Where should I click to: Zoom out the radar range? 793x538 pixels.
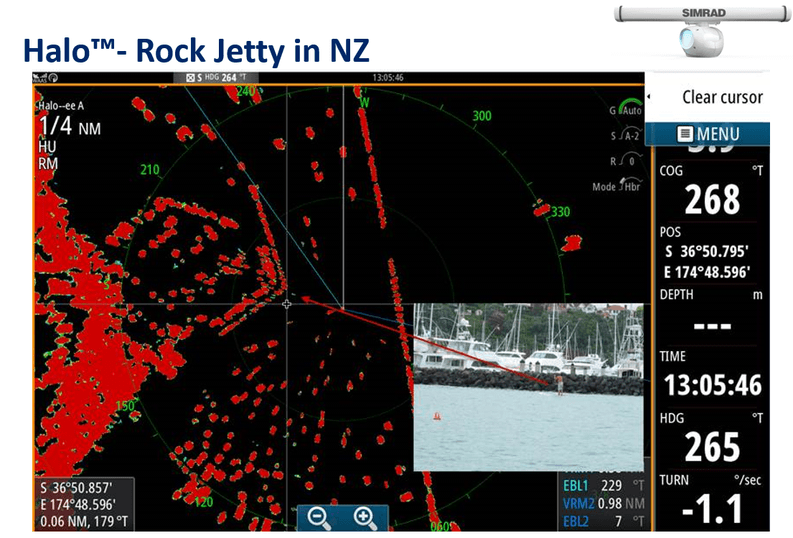point(320,517)
